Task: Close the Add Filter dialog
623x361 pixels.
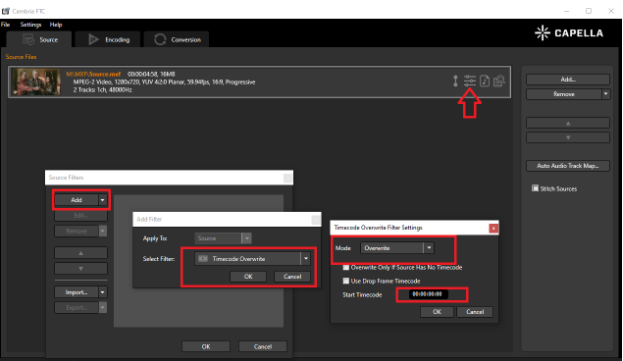Action: pos(316,220)
